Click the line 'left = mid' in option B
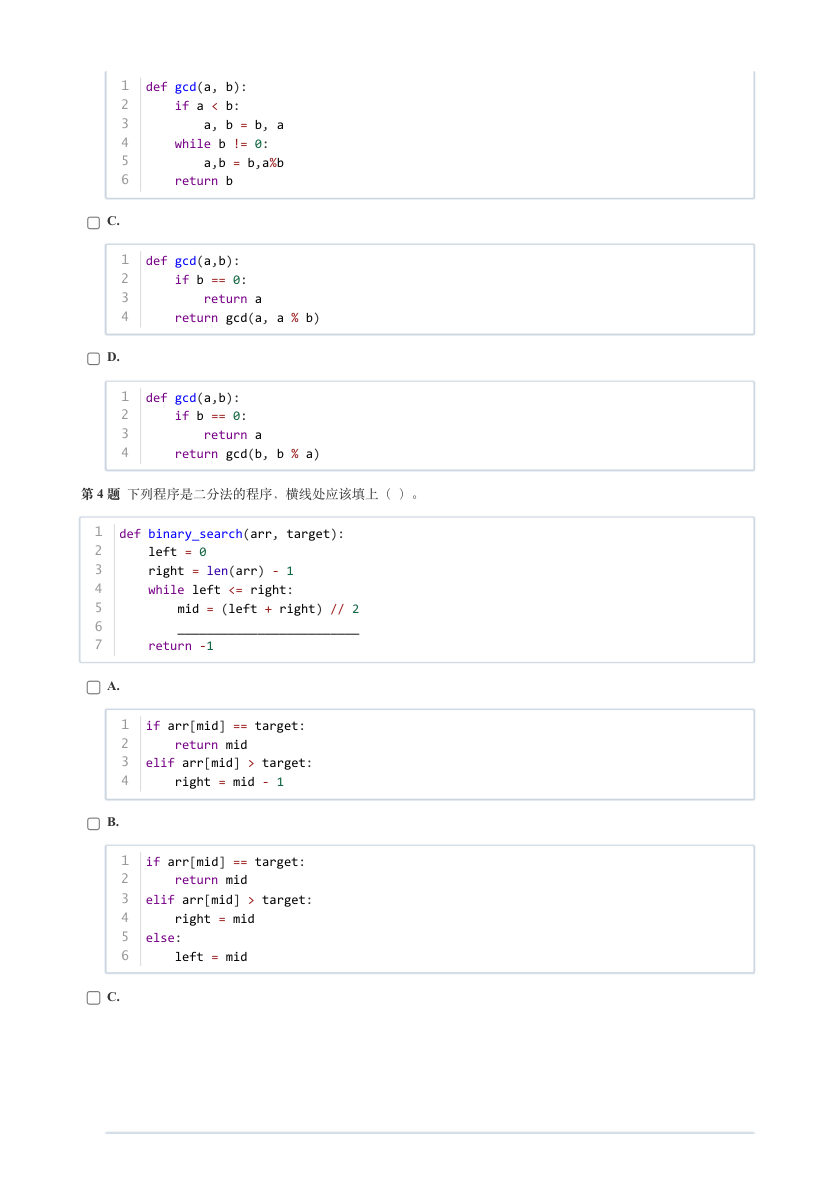This screenshot has width=835, height=1181. 211,957
